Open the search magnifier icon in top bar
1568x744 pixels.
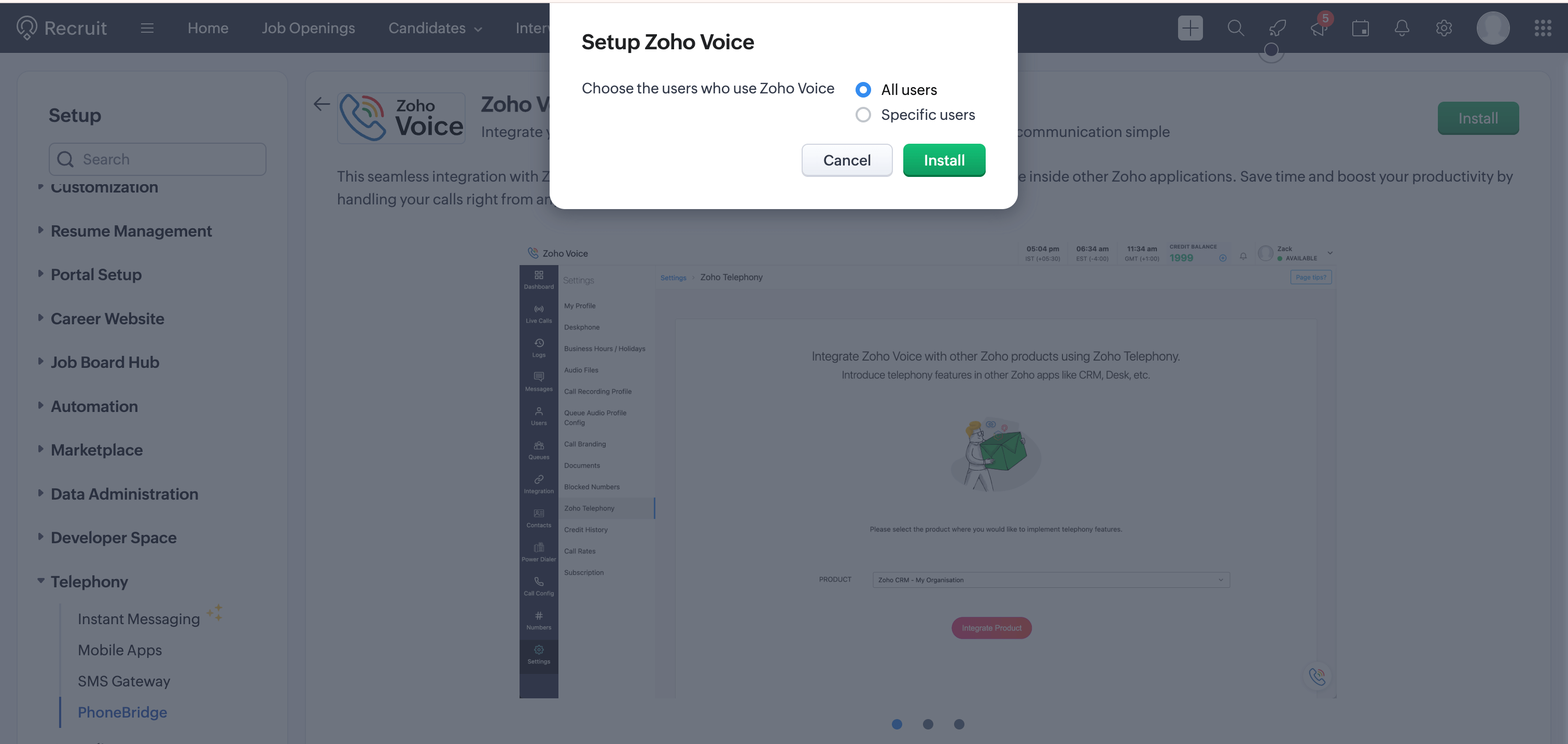pyautogui.click(x=1235, y=28)
